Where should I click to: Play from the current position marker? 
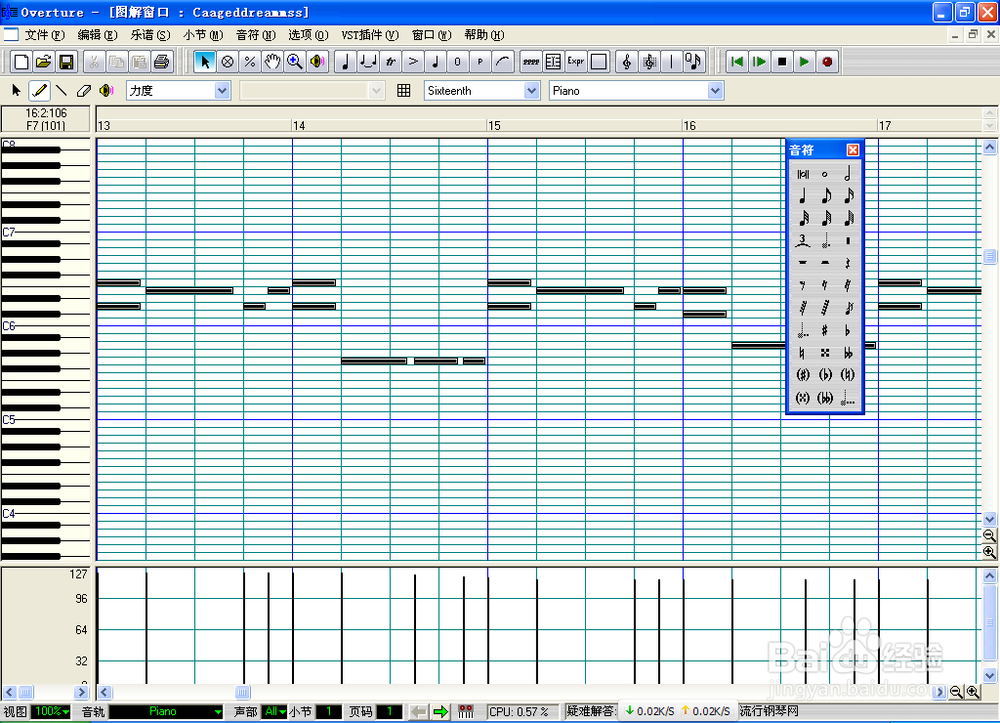(x=760, y=62)
